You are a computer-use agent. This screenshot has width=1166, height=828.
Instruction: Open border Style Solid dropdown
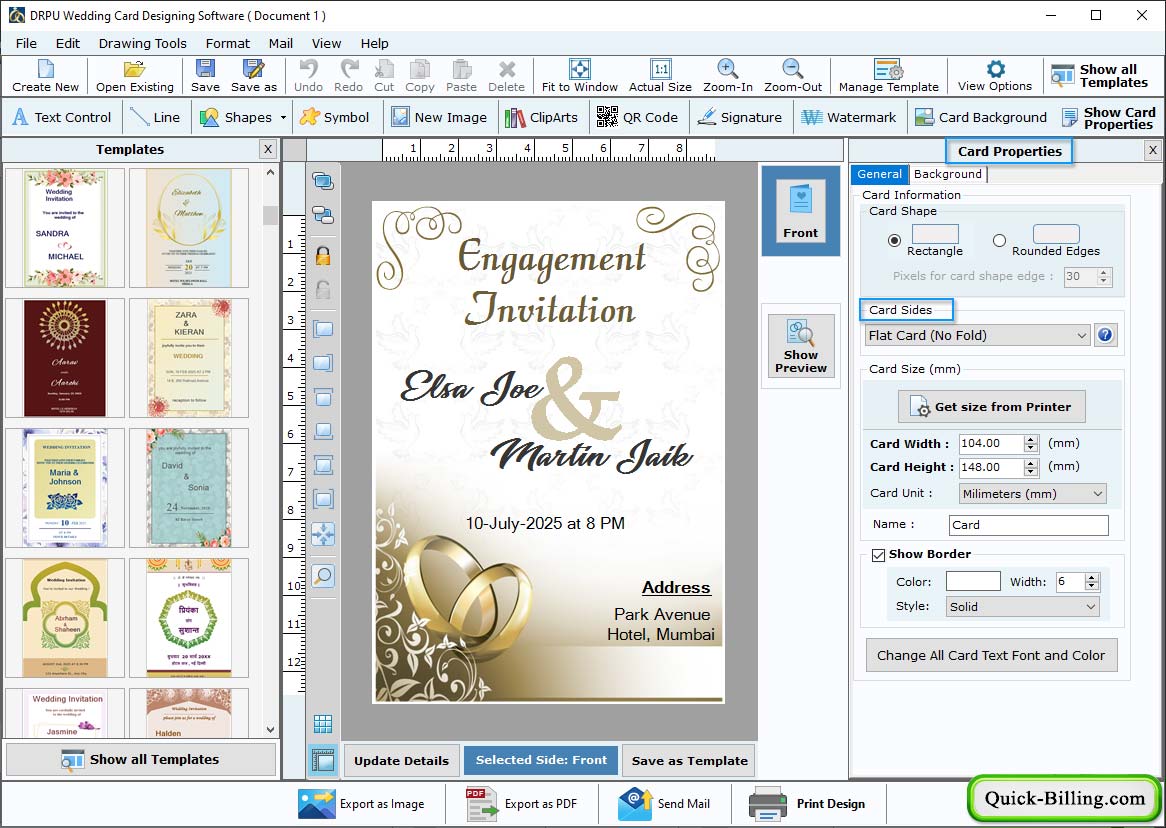point(1022,606)
